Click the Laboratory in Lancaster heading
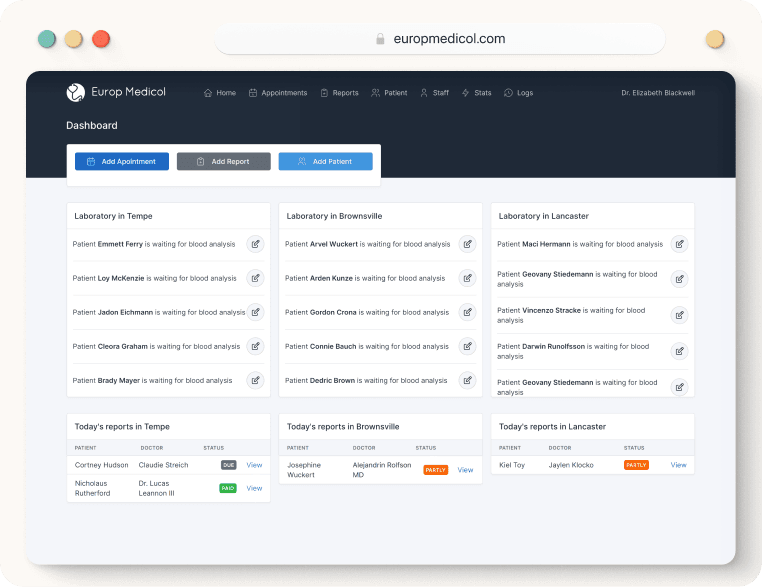This screenshot has width=762, height=587. pos(543,216)
